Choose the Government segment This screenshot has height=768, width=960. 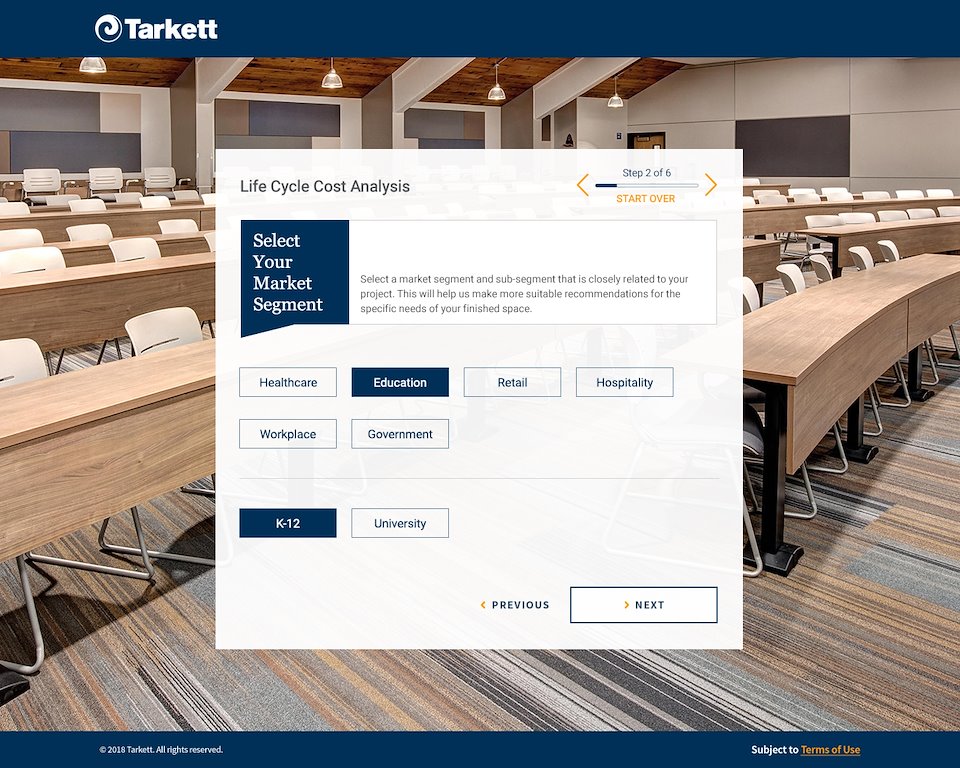400,434
